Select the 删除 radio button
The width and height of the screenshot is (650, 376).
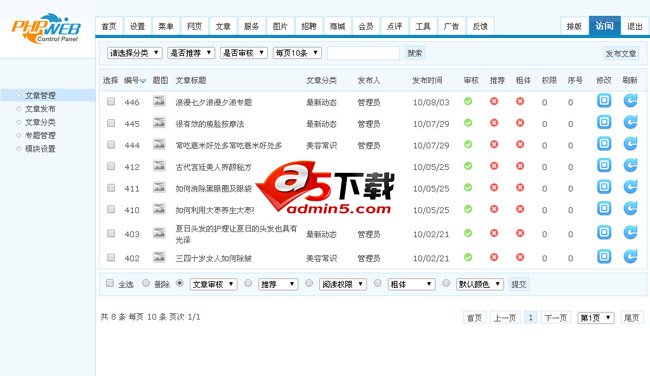146,283
